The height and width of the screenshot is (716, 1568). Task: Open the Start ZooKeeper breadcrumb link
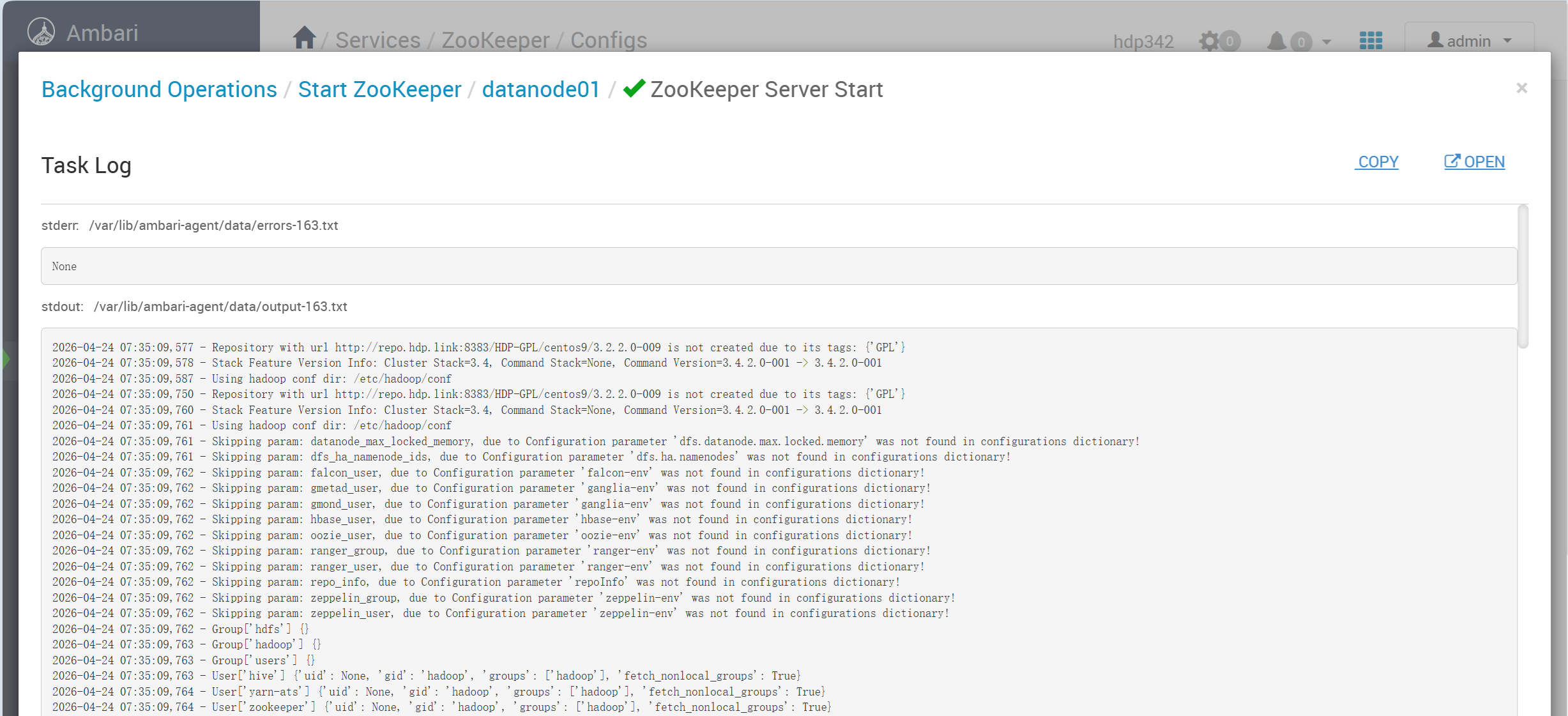coord(379,89)
